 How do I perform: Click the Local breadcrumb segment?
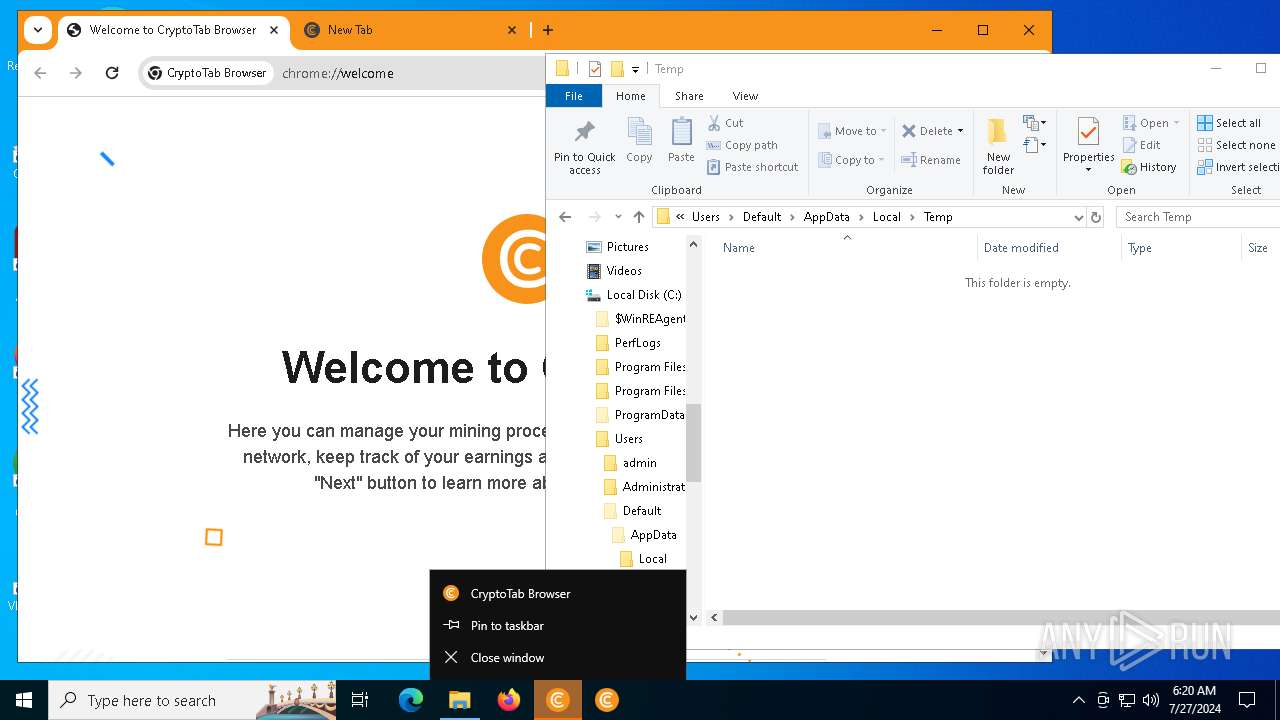click(886, 217)
